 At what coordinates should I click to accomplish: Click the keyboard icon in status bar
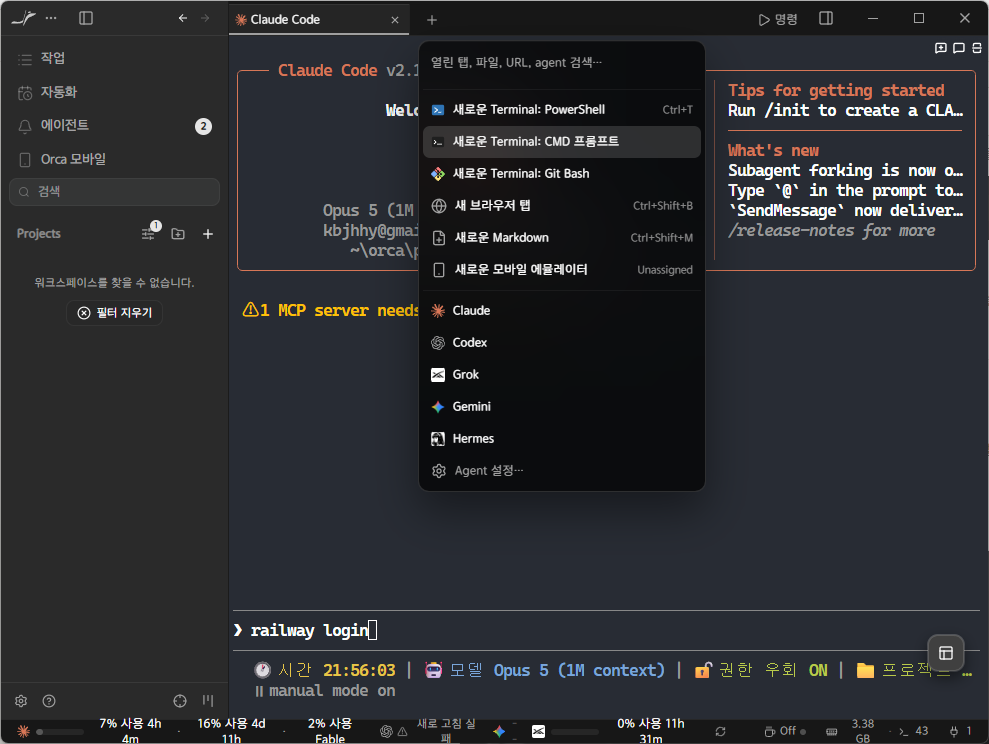tap(831, 732)
